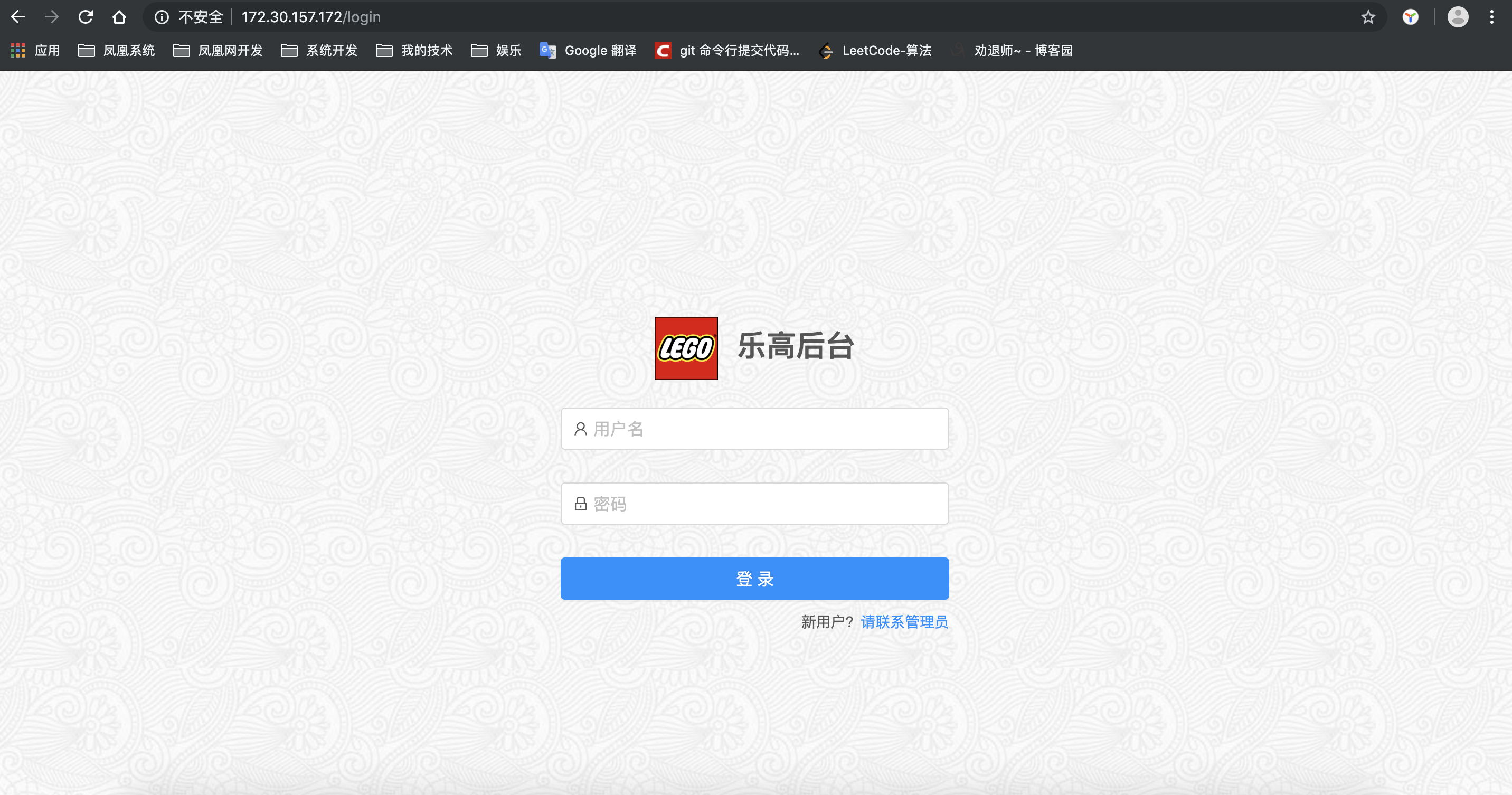Open the Chrome profile avatar
This screenshot has width=1512, height=795.
click(x=1458, y=17)
